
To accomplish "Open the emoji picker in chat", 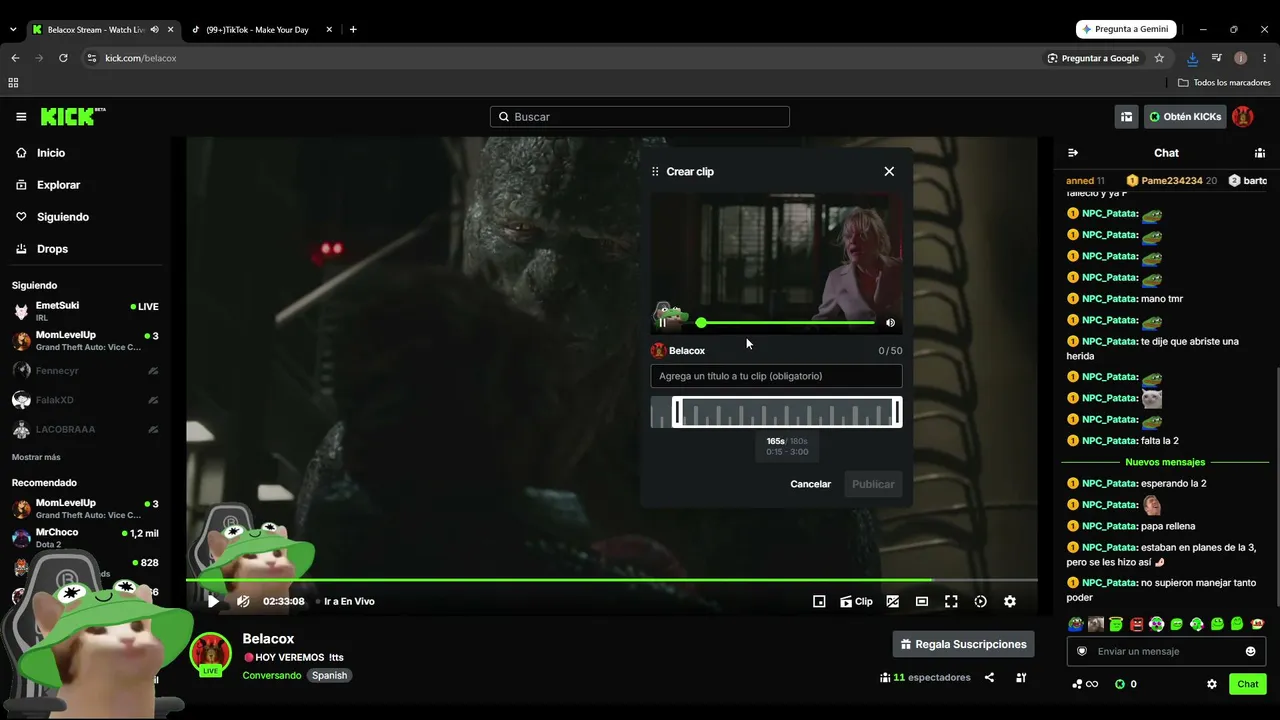I will 1250,651.
